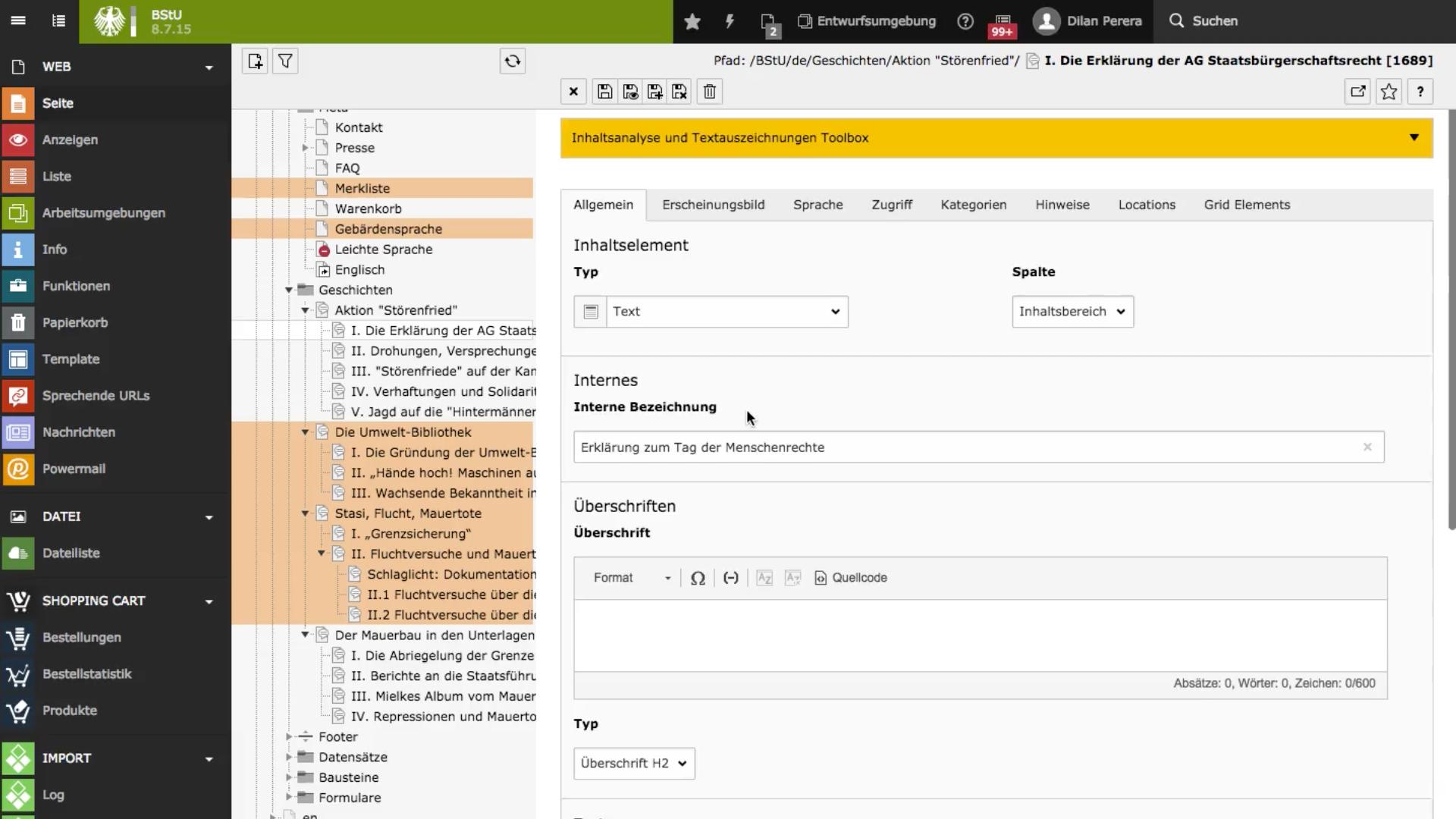Open the clear cache lightning icon
Screen dimensions: 1456x819
[730, 21]
